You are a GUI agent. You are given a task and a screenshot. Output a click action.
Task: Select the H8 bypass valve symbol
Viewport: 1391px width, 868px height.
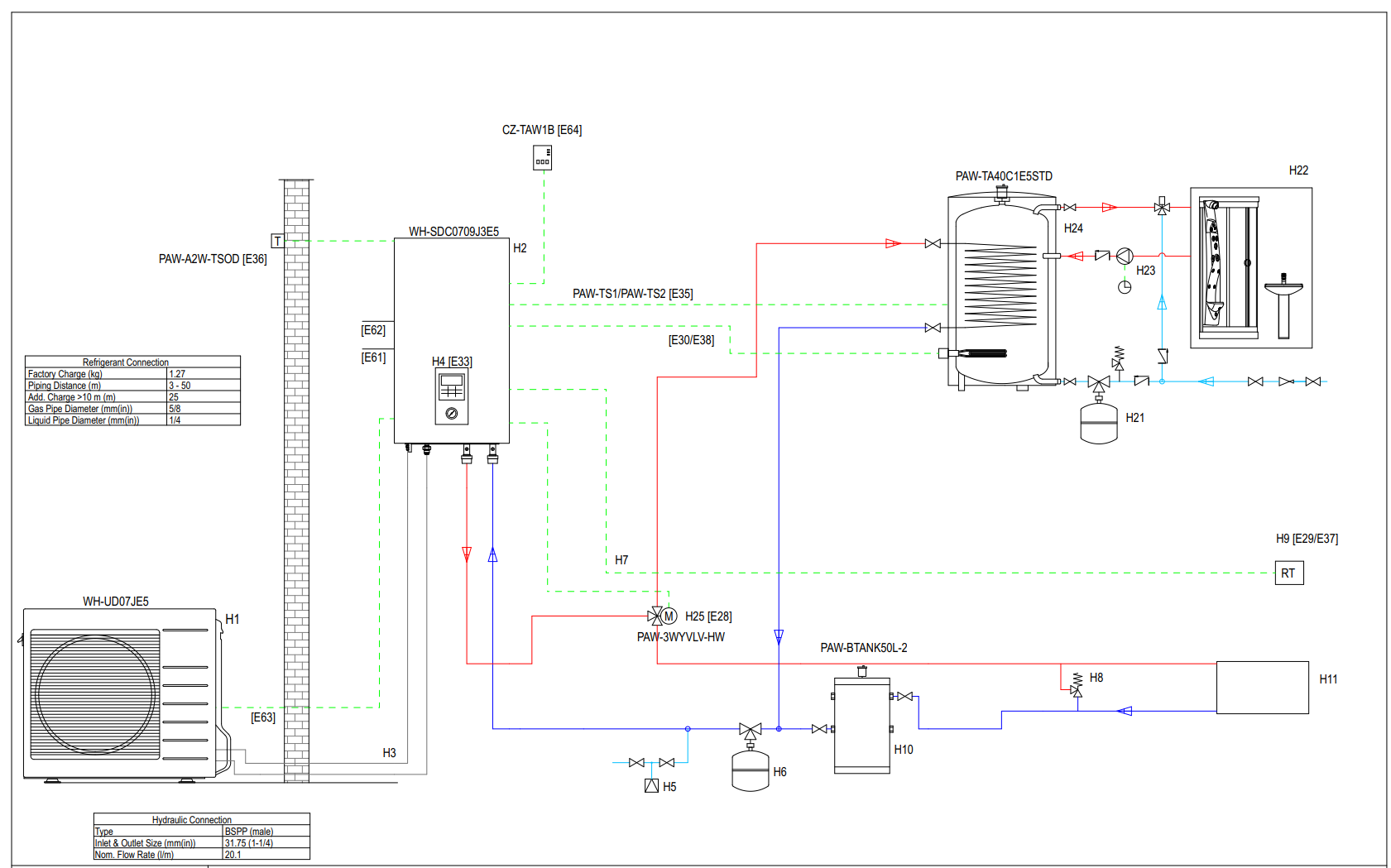[x=1077, y=684]
